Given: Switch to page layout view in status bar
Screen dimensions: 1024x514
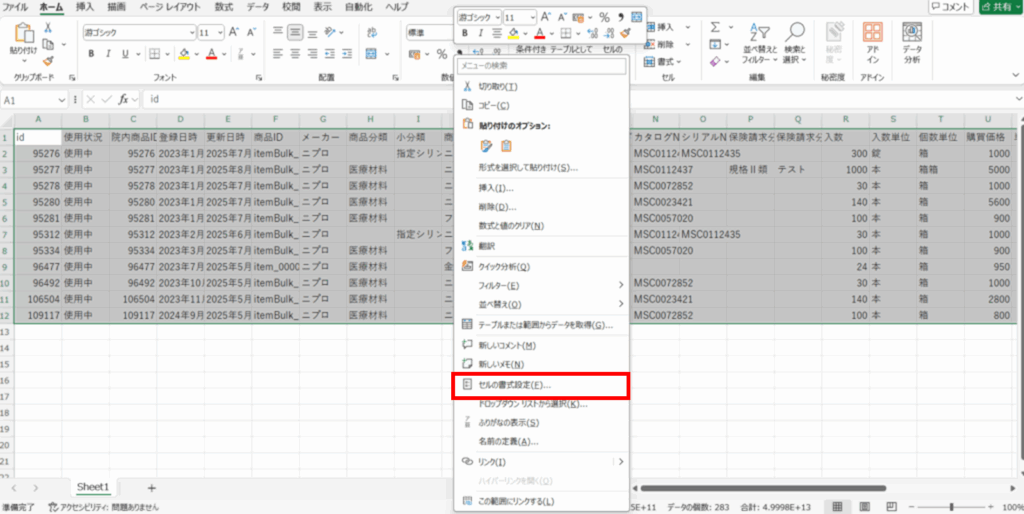Looking at the screenshot, I should pos(865,507).
